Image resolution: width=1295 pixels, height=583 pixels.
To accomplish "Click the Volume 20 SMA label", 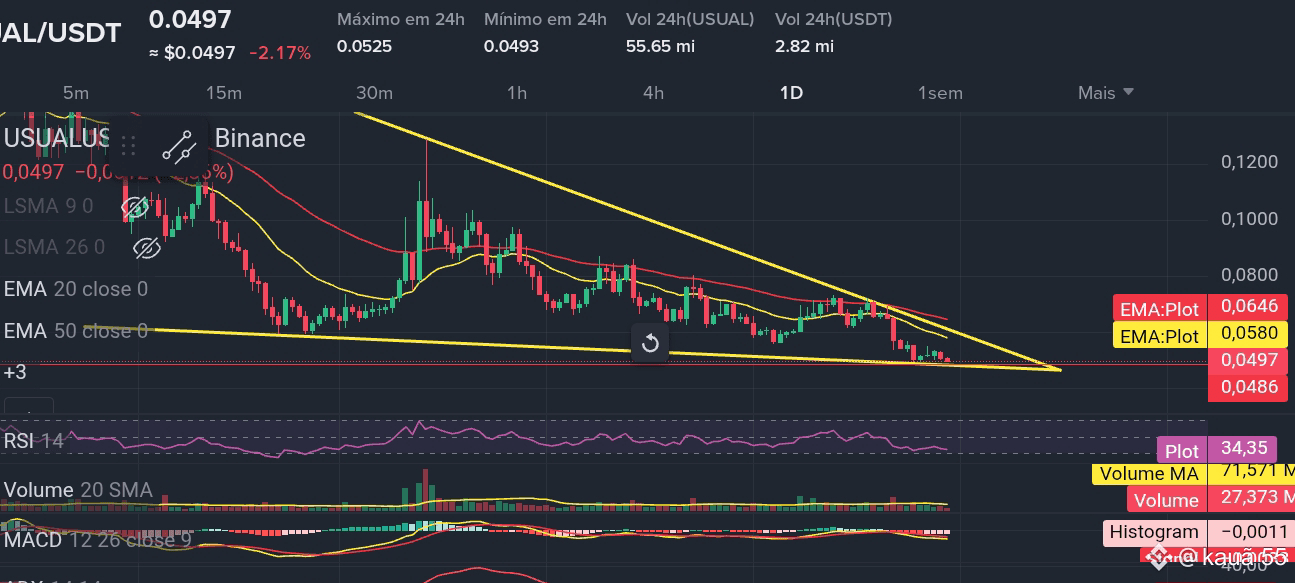I will pos(78,490).
